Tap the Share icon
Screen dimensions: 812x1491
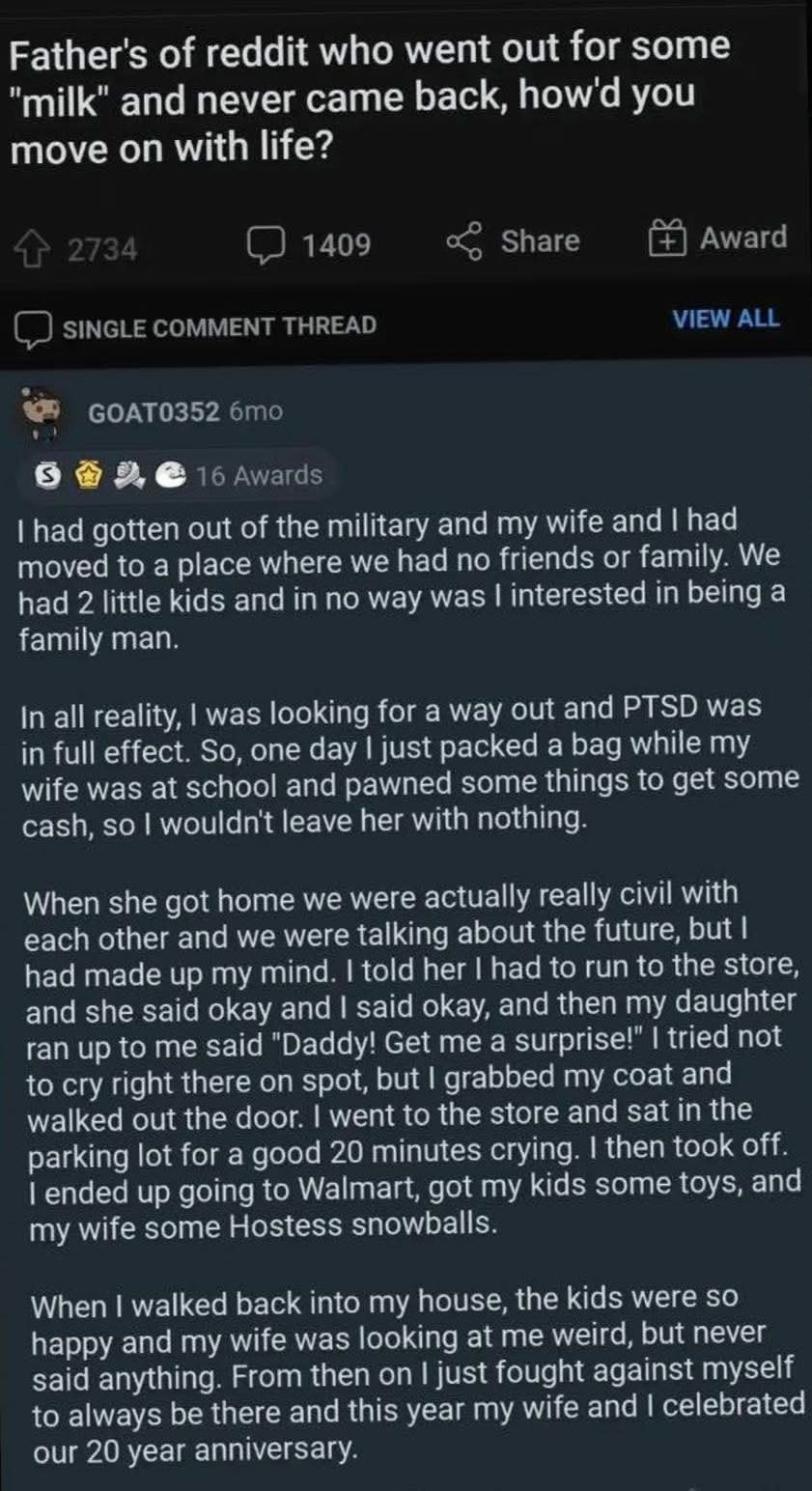(462, 241)
